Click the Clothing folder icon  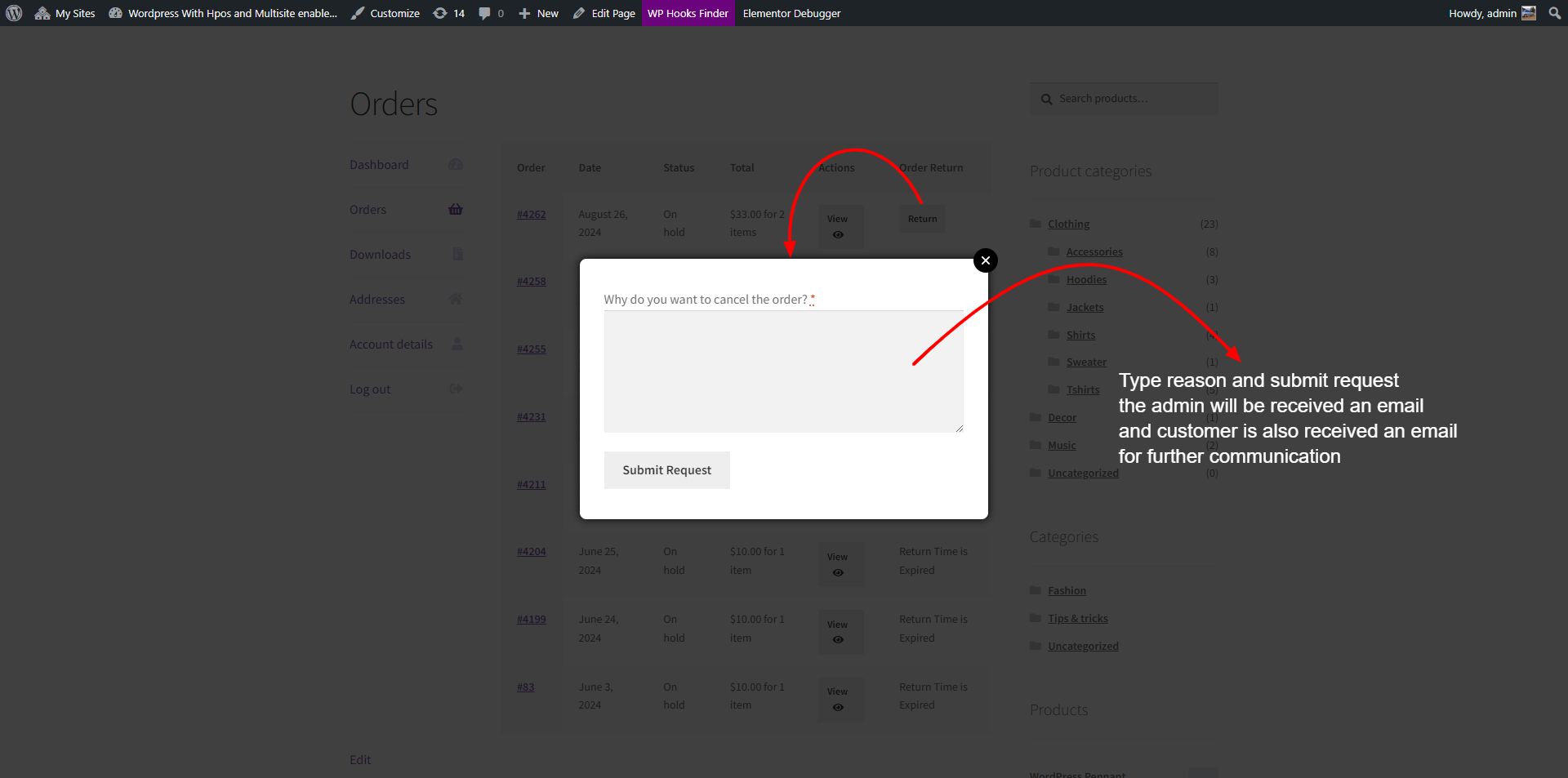(x=1036, y=224)
